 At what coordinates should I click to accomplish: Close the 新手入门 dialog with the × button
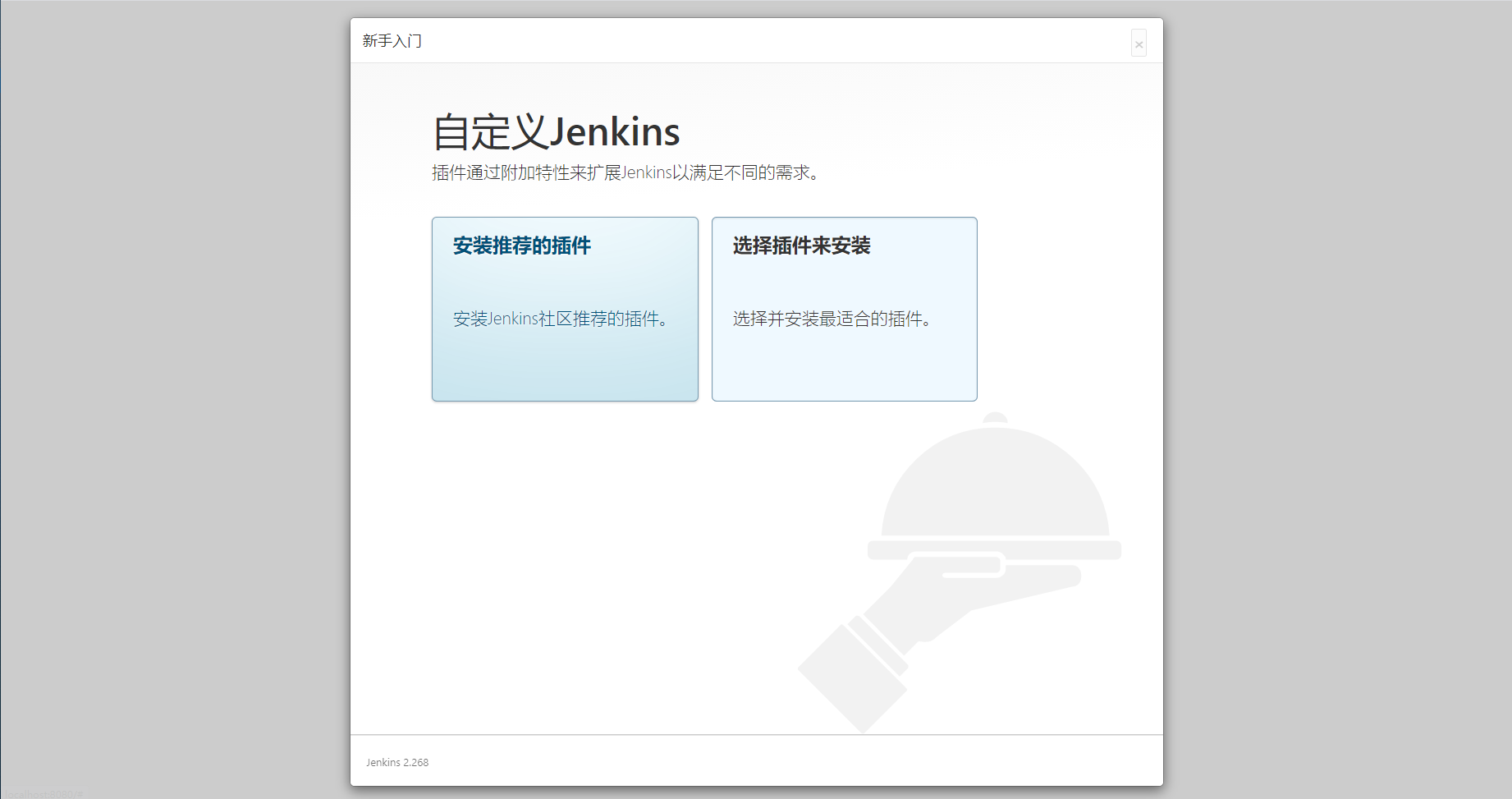pyautogui.click(x=1139, y=44)
